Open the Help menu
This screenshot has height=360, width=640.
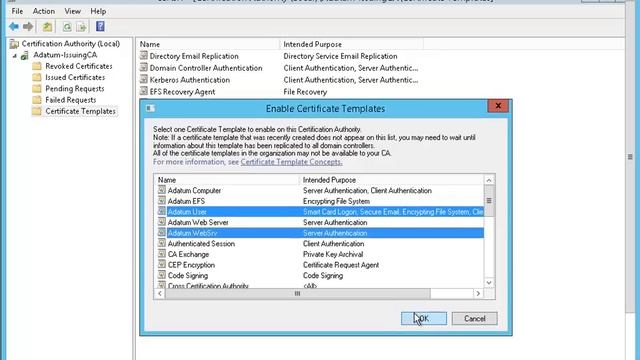pos(98,11)
